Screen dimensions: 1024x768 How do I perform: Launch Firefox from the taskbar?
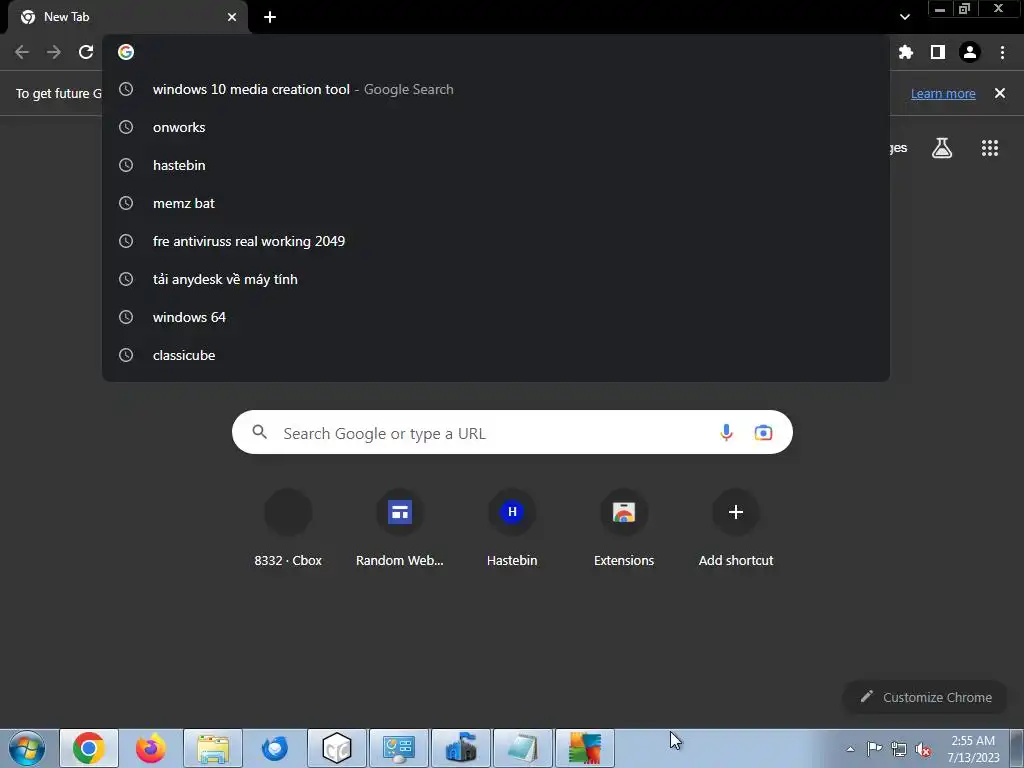[150, 748]
